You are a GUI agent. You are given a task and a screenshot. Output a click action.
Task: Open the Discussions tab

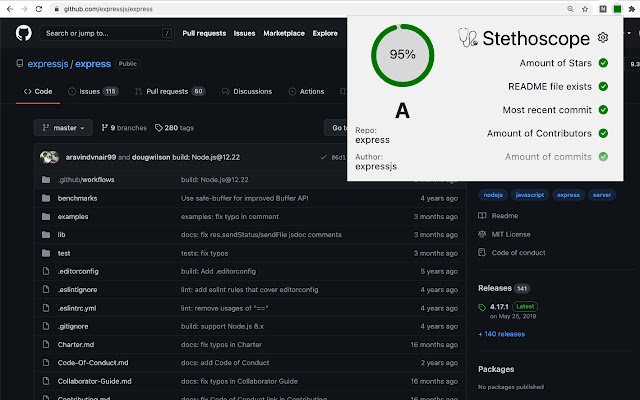tap(247, 91)
